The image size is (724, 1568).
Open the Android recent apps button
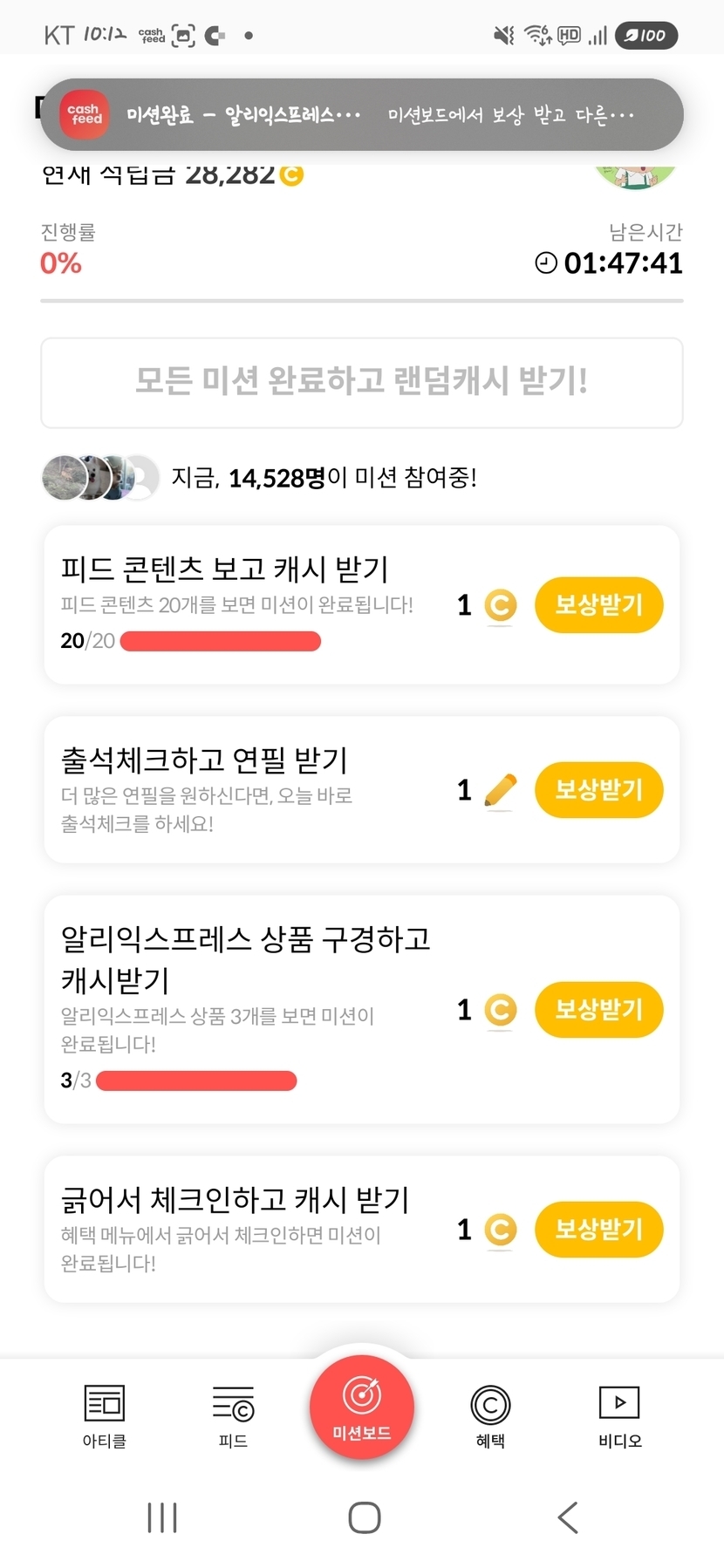tap(162, 1517)
